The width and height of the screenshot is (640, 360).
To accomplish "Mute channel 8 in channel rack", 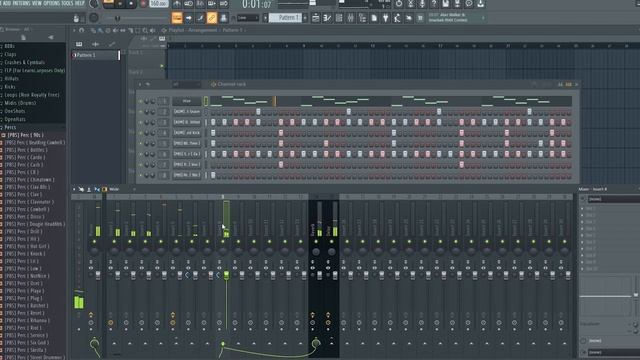I will click(x=141, y=175).
